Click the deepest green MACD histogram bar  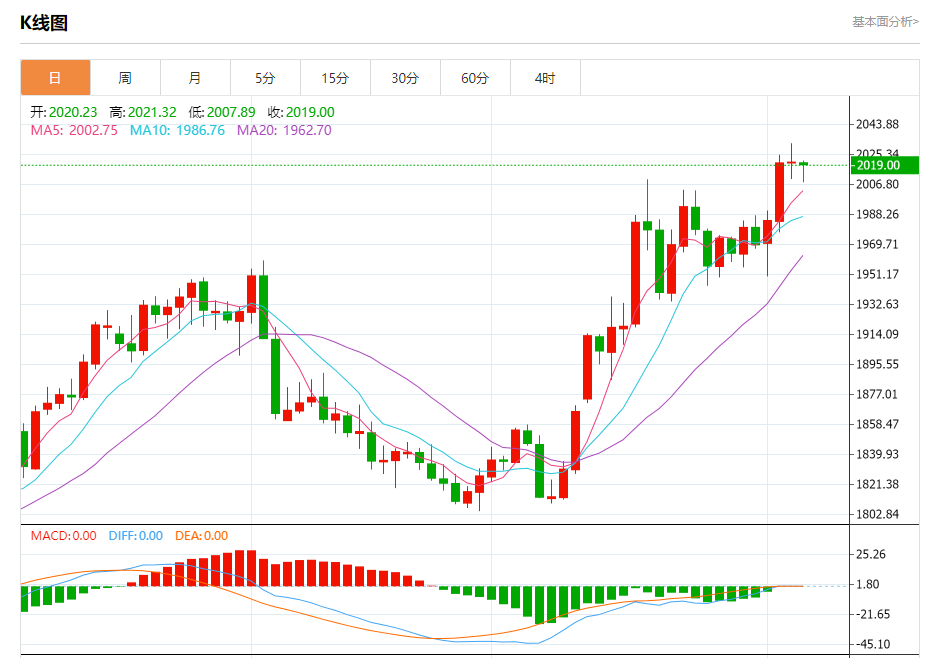[540, 605]
